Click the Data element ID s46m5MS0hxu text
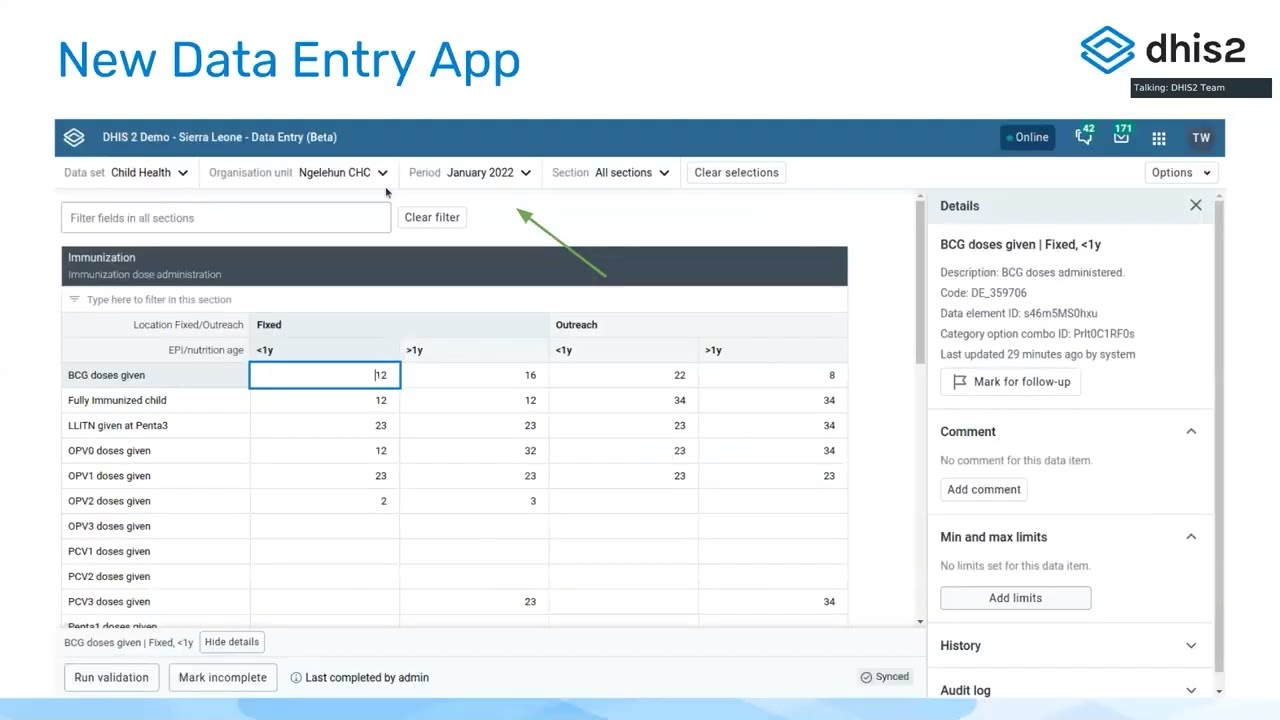Image resolution: width=1280 pixels, height=720 pixels. tap(1018, 313)
